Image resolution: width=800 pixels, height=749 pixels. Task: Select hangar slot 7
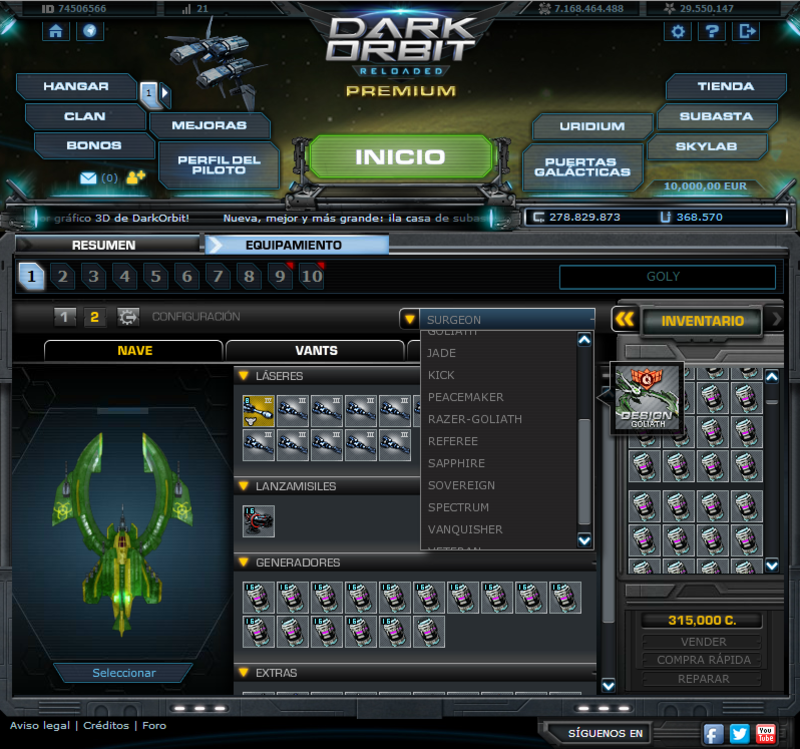point(218,277)
